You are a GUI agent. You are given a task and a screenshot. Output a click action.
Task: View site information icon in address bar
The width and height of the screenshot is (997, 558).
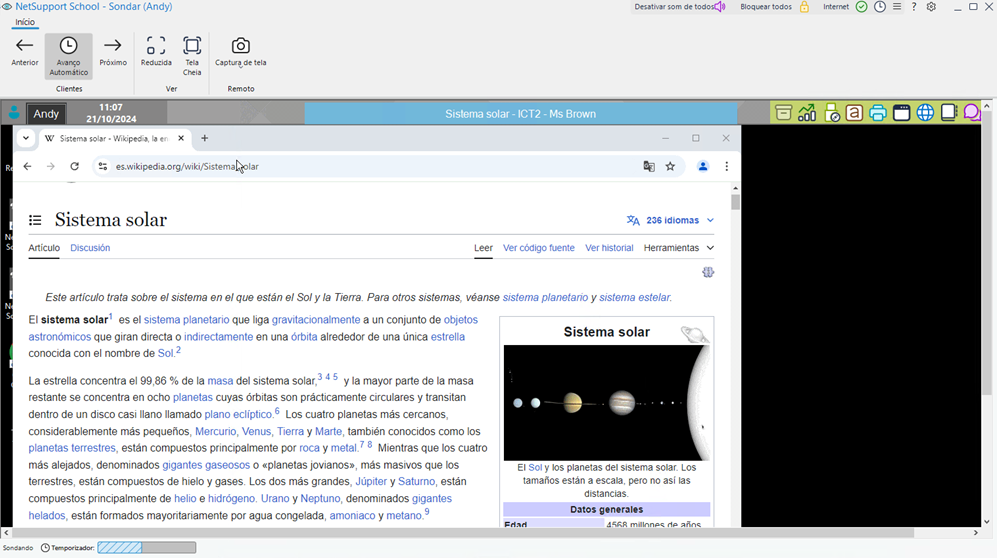click(x=102, y=167)
